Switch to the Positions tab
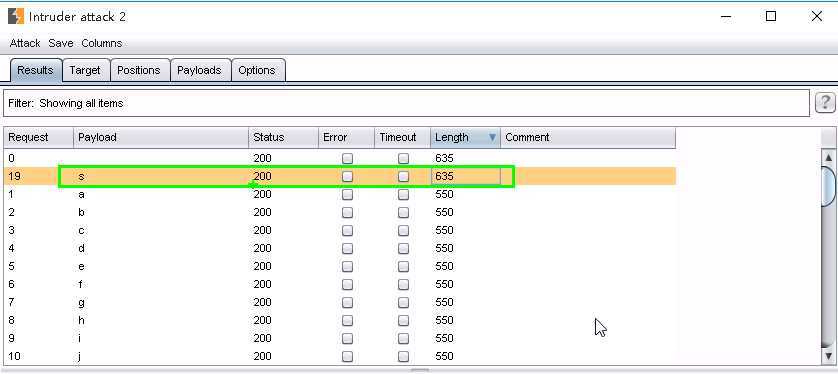This screenshot has width=838, height=374. point(138,71)
